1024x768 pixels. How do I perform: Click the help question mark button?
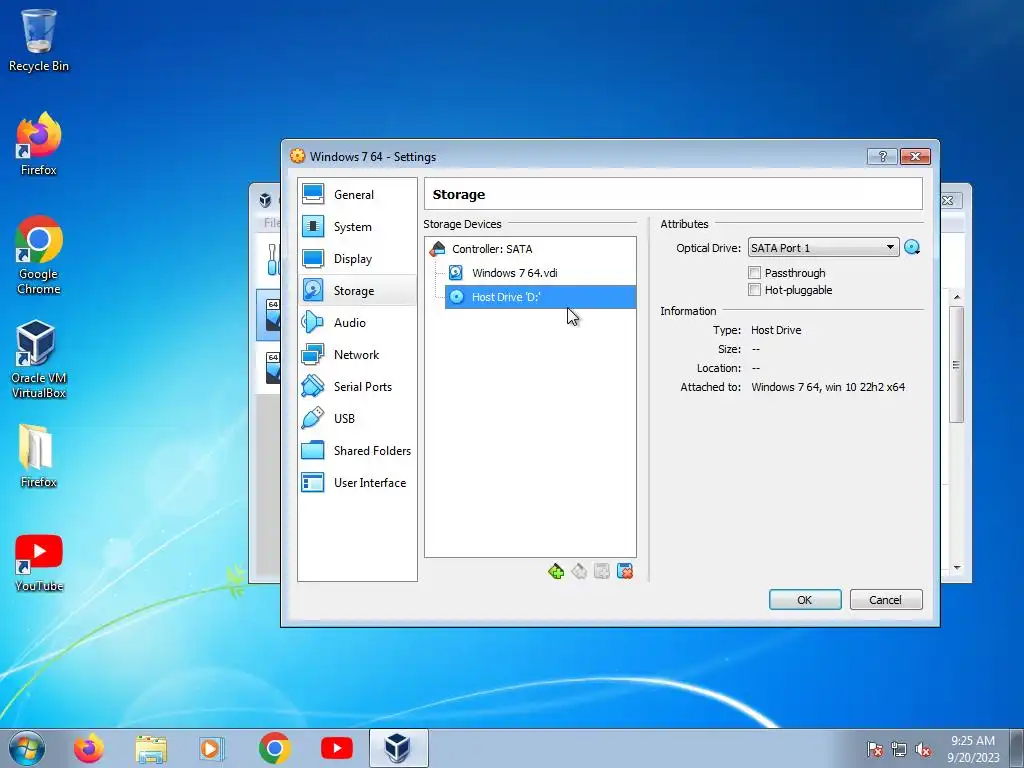[x=882, y=156]
